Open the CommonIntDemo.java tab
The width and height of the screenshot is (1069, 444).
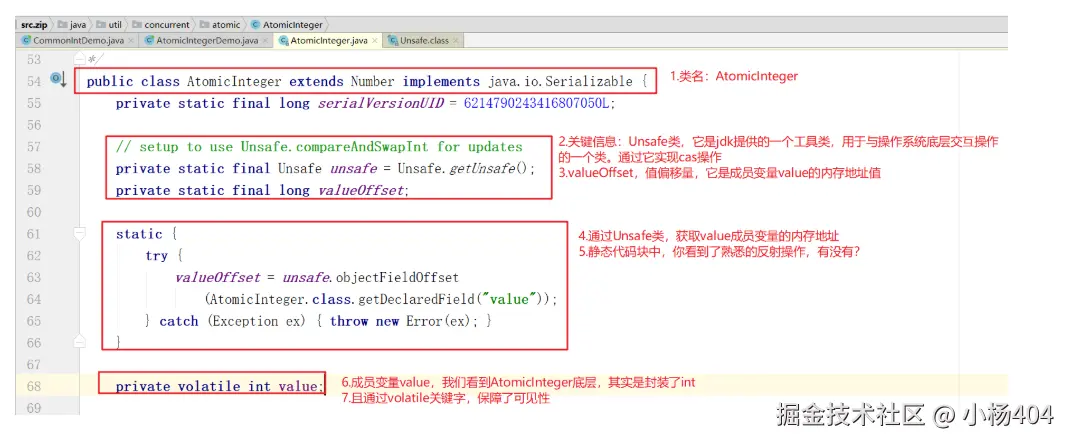78,41
